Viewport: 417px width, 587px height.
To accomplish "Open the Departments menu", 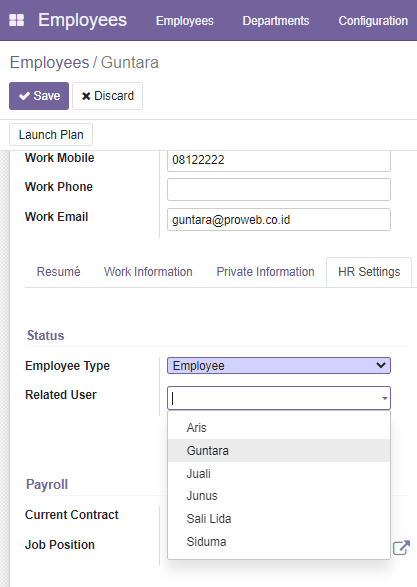I will pyautogui.click(x=276, y=21).
